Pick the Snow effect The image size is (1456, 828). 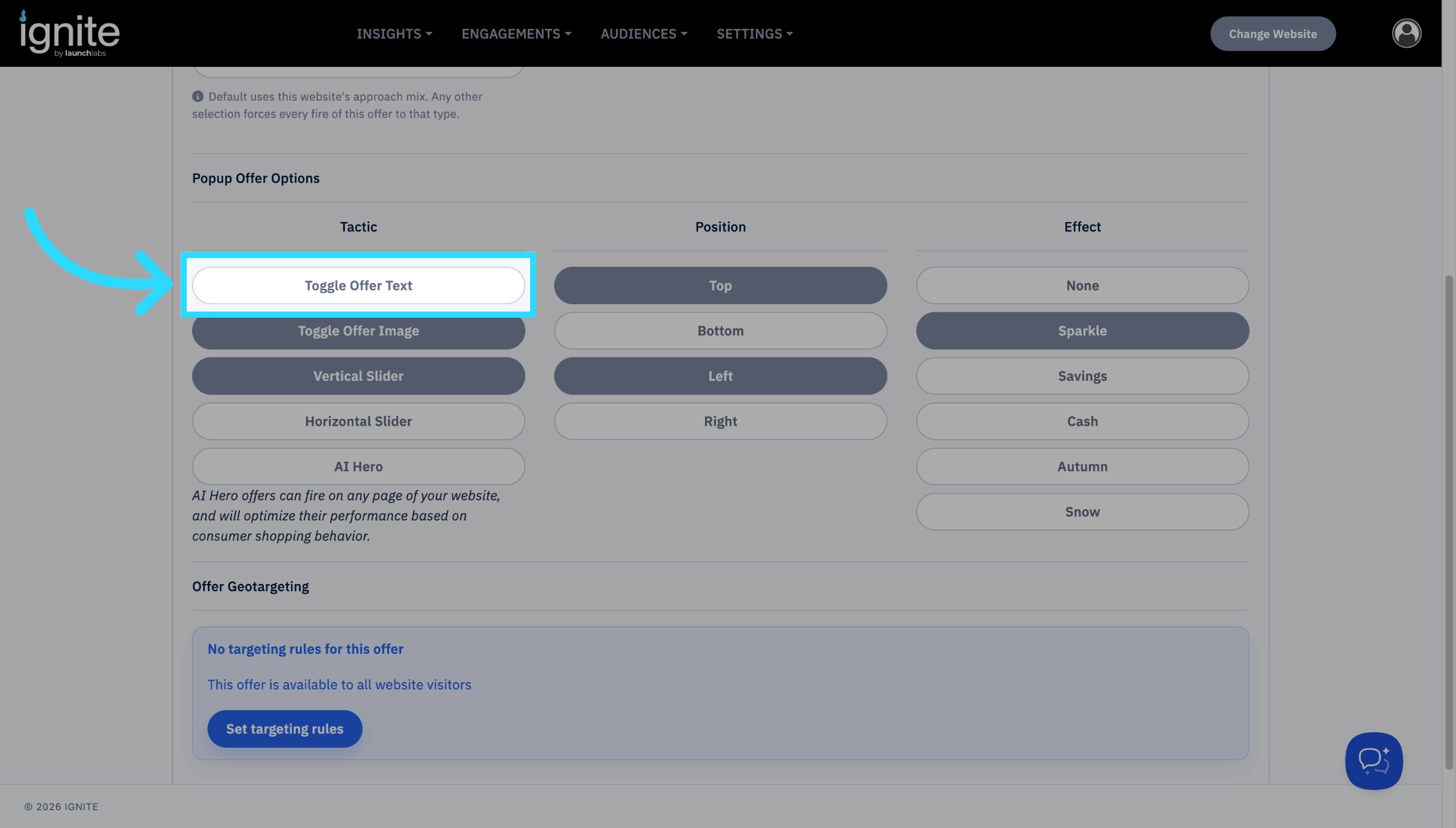(1082, 512)
